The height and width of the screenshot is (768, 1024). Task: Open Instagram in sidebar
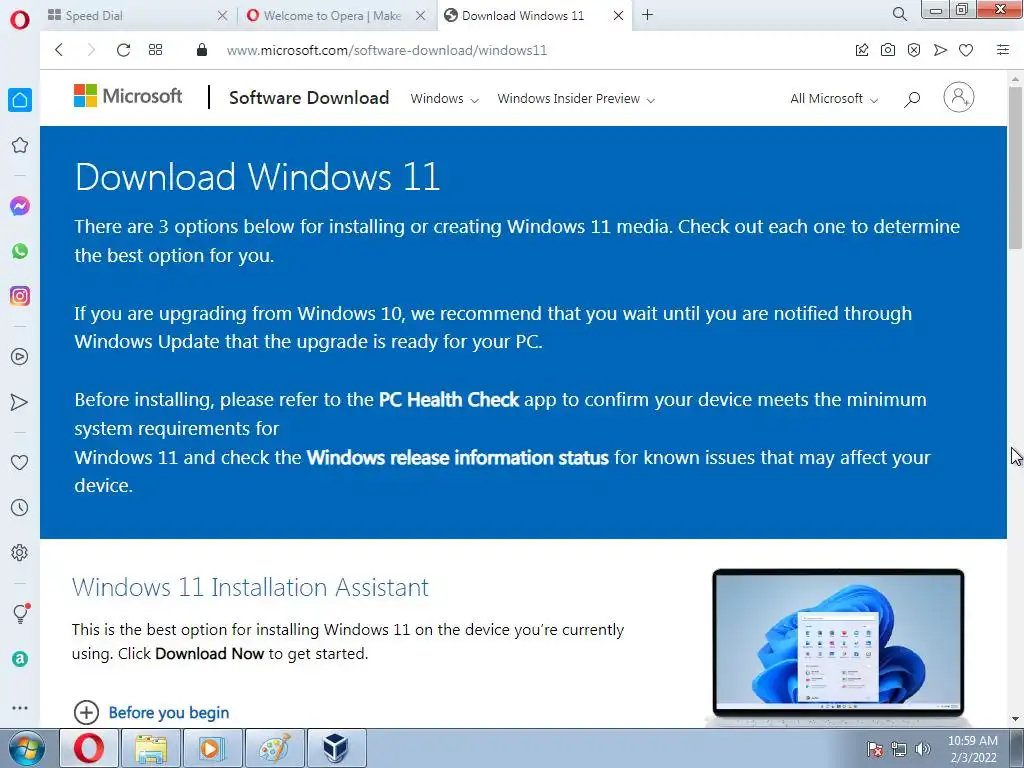[20, 296]
